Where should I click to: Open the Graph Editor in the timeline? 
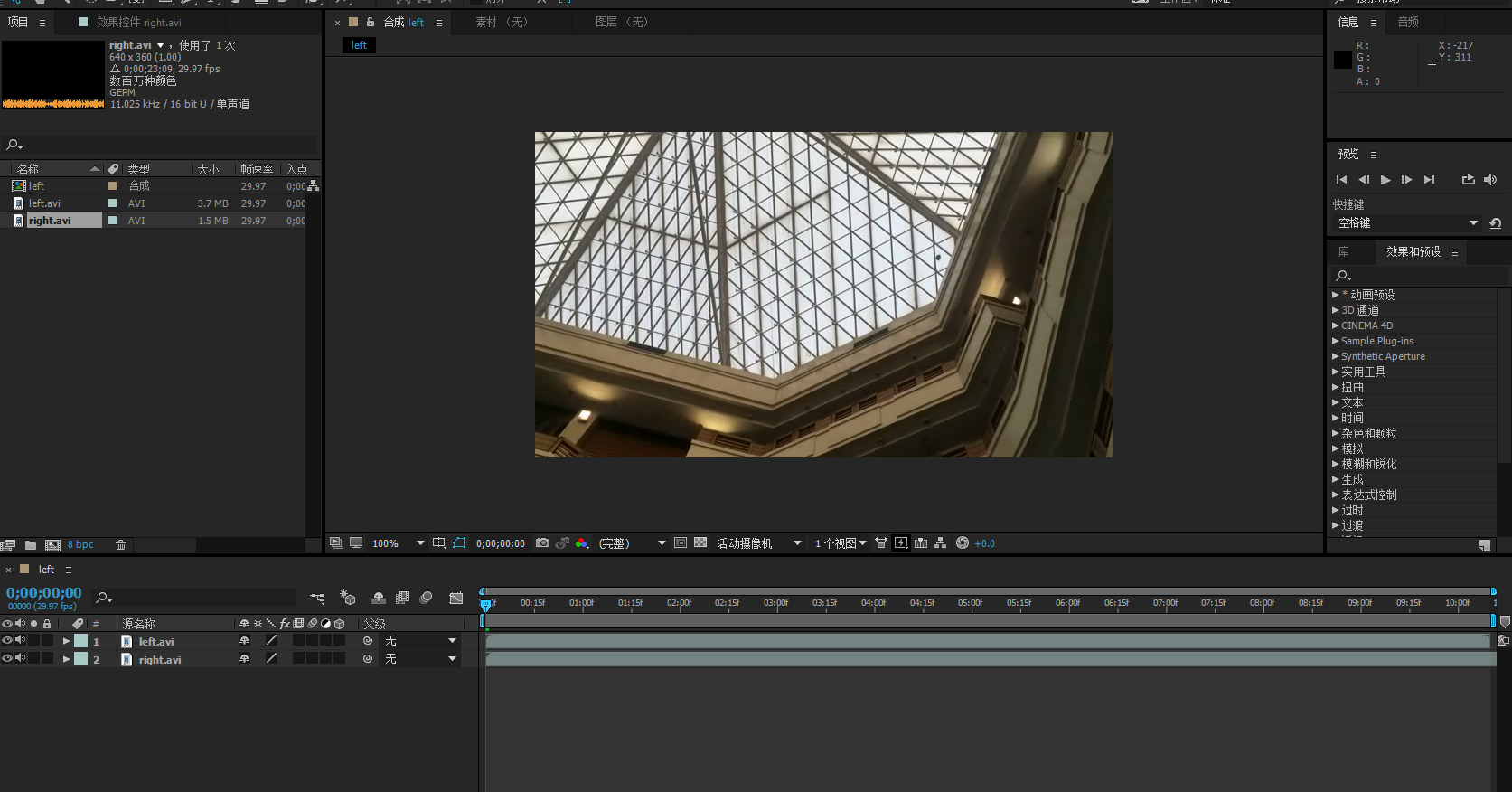tap(456, 598)
